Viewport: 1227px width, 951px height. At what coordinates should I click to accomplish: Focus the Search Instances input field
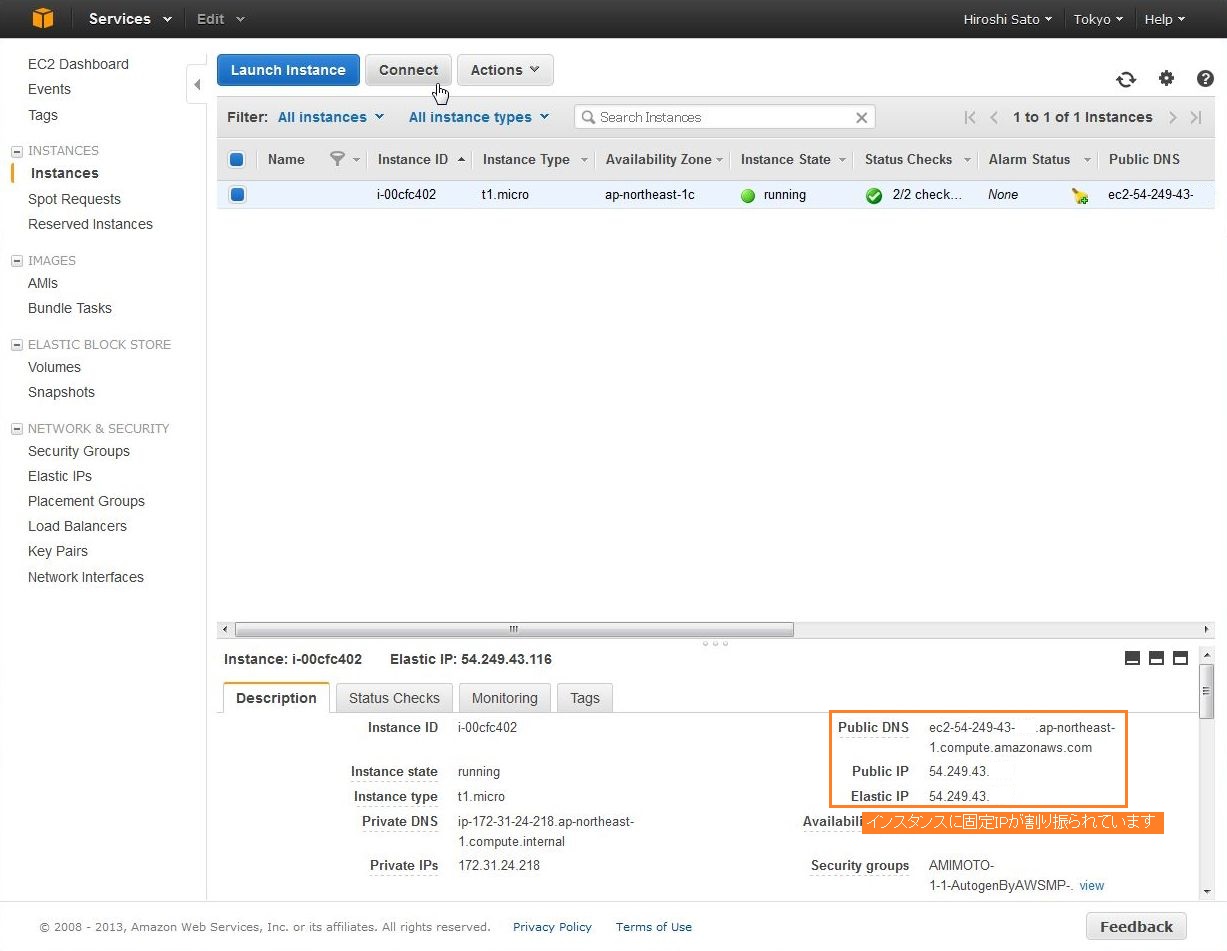(725, 117)
